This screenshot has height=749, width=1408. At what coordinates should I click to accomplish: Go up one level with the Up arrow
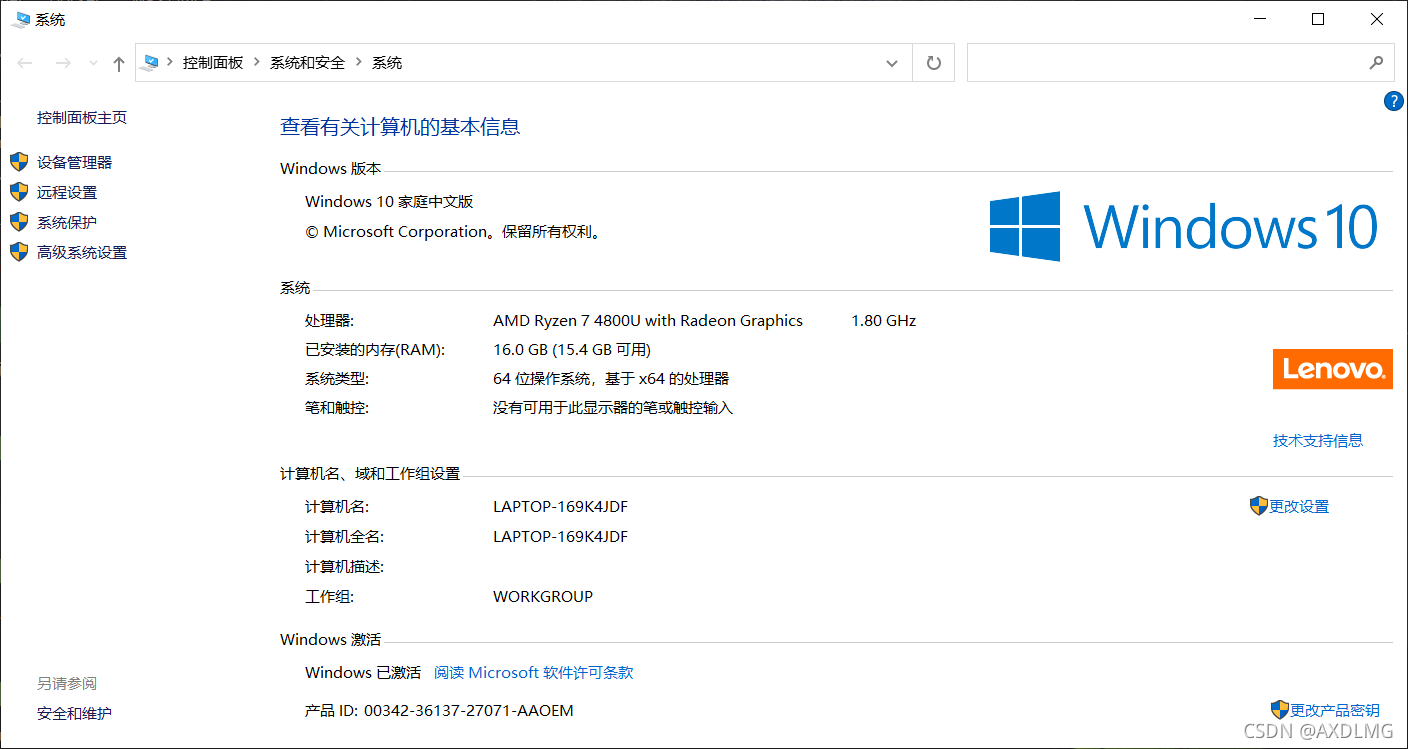[119, 63]
